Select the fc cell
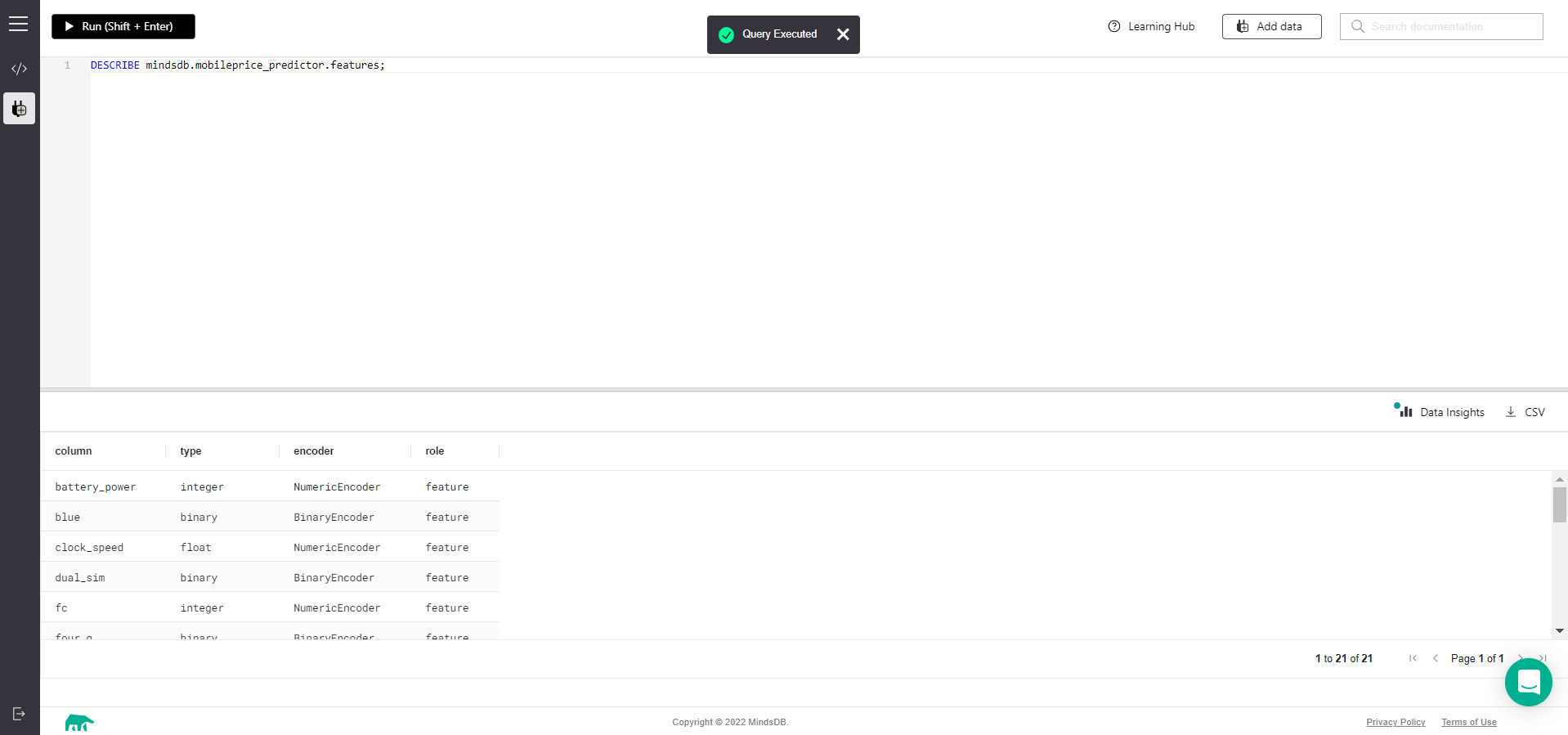 point(61,608)
